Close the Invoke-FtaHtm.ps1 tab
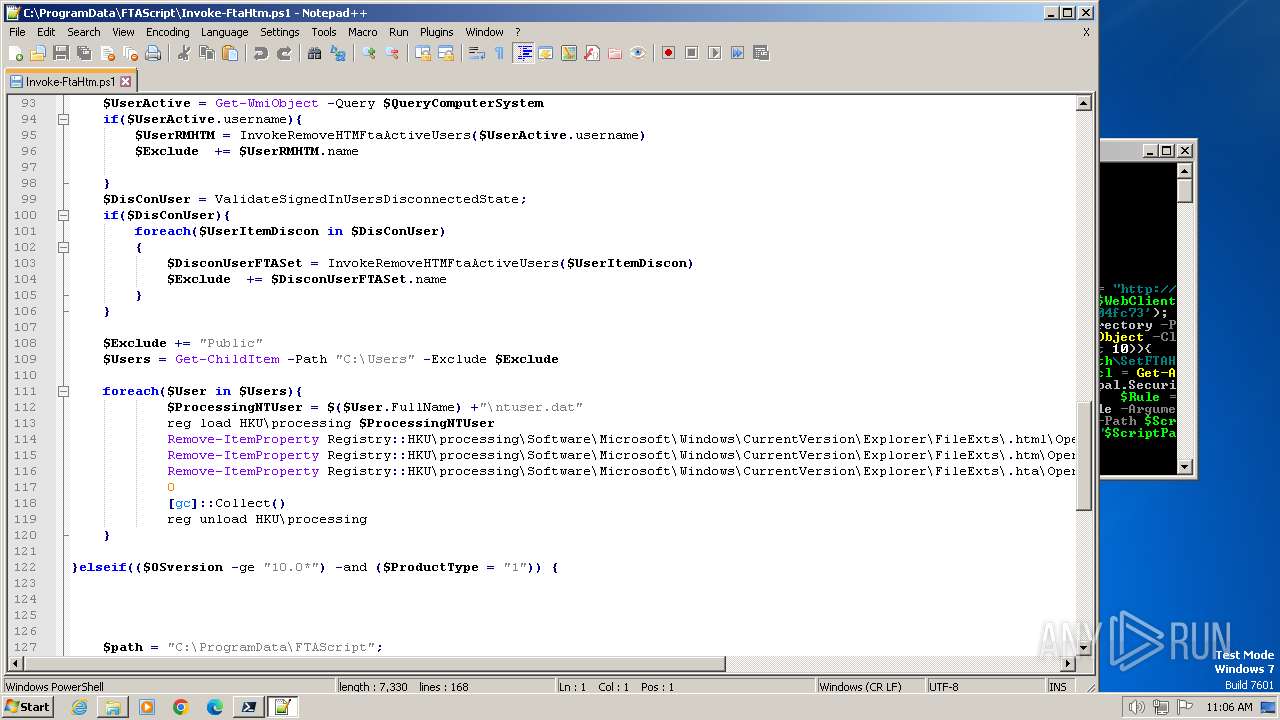This screenshot has height=720, width=1280. pos(126,82)
